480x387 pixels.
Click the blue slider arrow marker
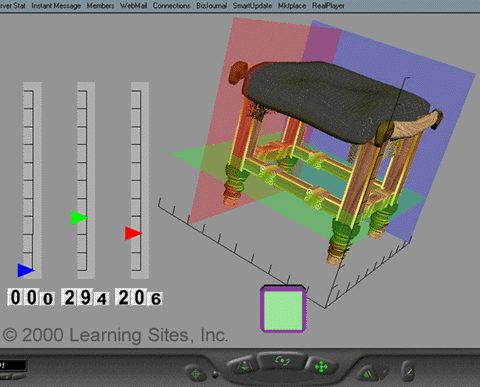coord(25,270)
